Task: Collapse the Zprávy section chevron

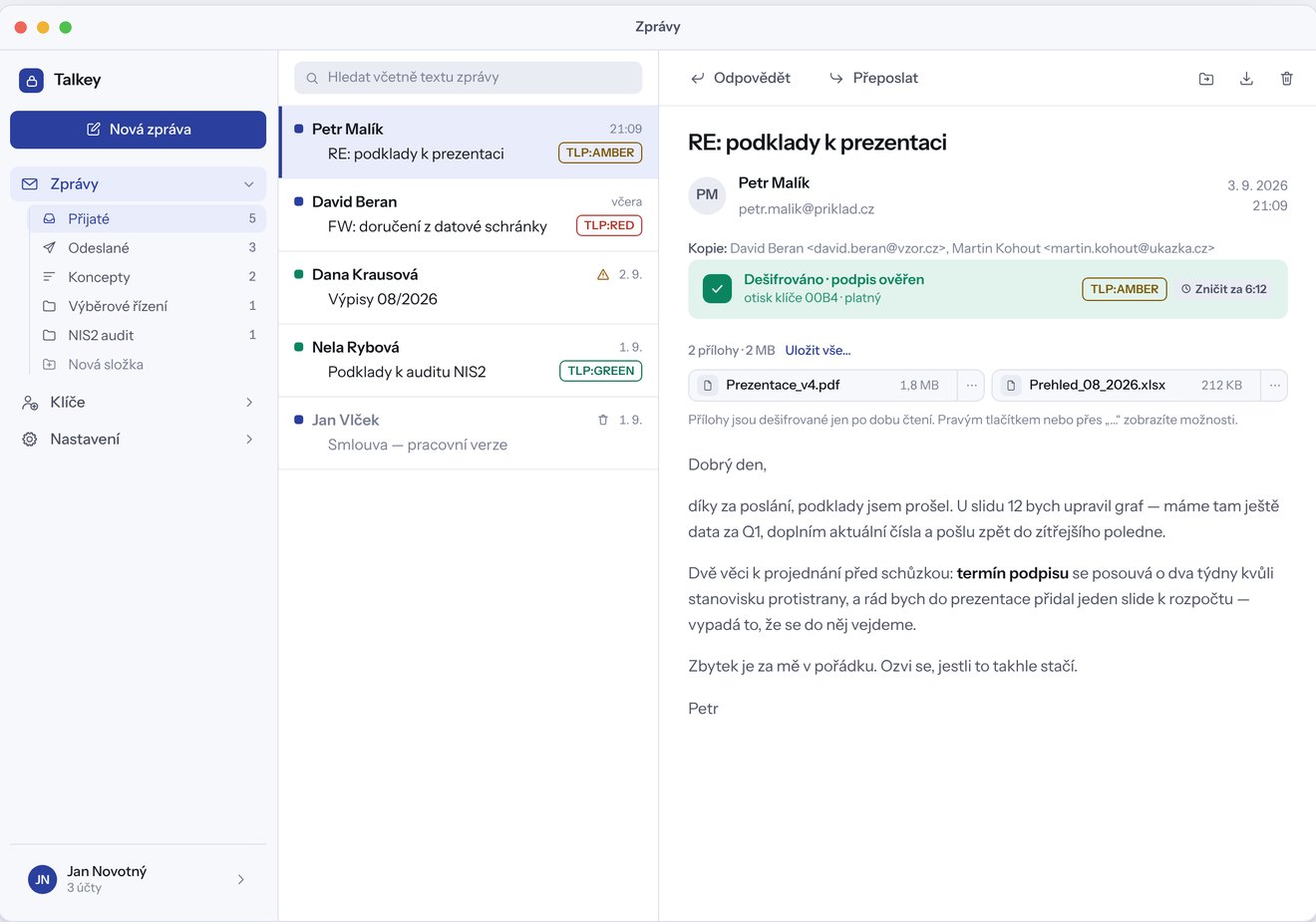Action: click(249, 184)
